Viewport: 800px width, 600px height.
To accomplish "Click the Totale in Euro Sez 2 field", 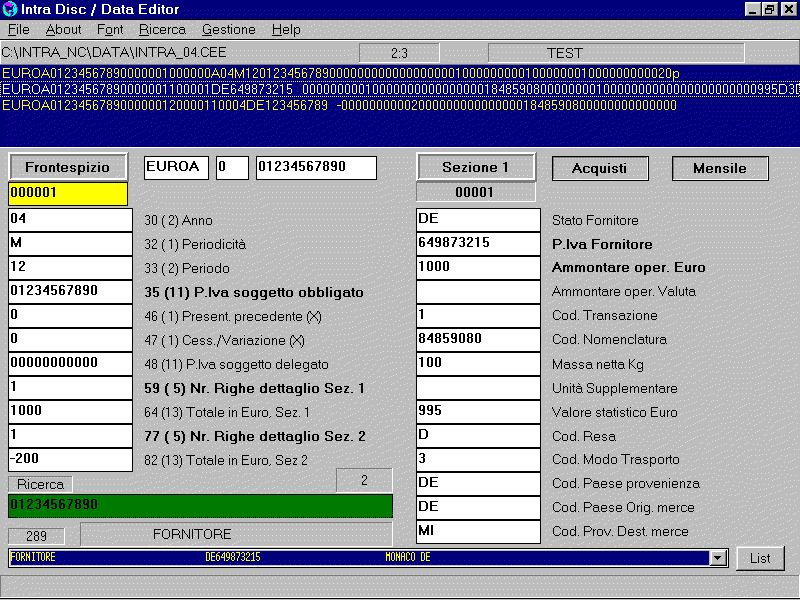I will coord(70,459).
